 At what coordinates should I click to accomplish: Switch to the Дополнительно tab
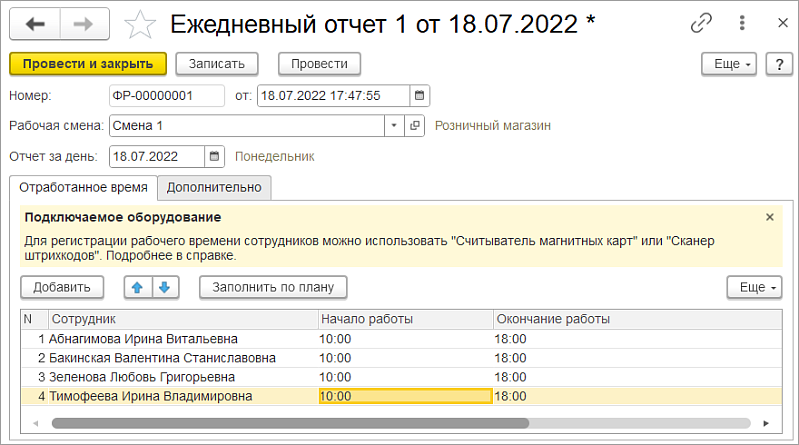[214, 188]
